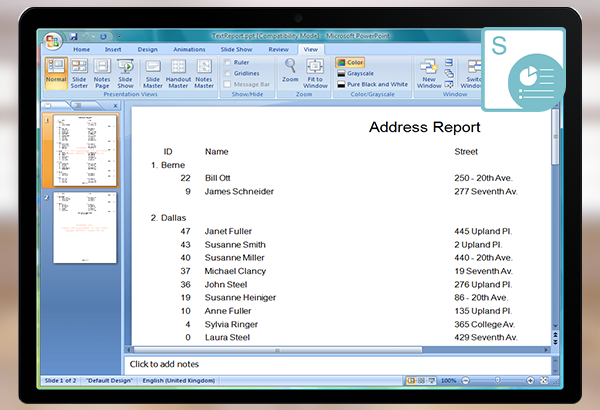Open the Office button menu
Image resolution: width=600 pixels, height=410 pixels.
pyautogui.click(x=54, y=39)
